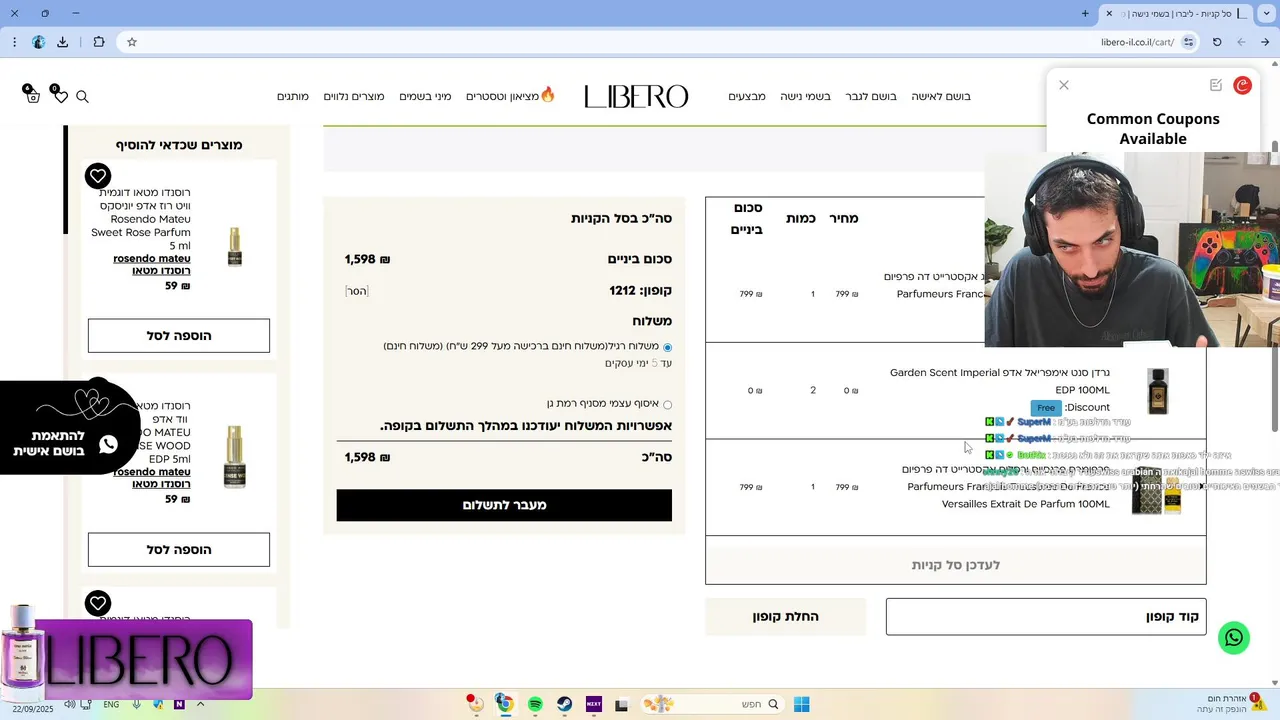
Task: Click לעדכן סל קניות update cart button
Action: coord(955,565)
